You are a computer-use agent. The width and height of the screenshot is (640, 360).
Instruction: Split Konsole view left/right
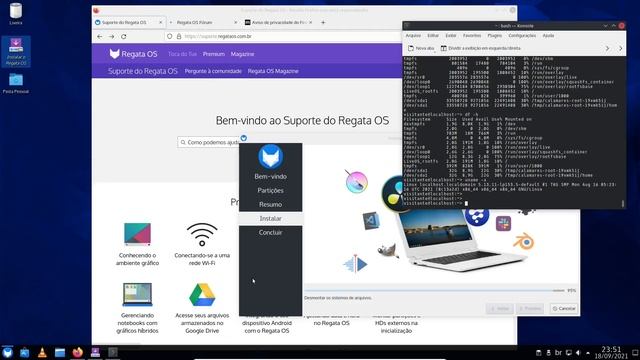[480, 48]
